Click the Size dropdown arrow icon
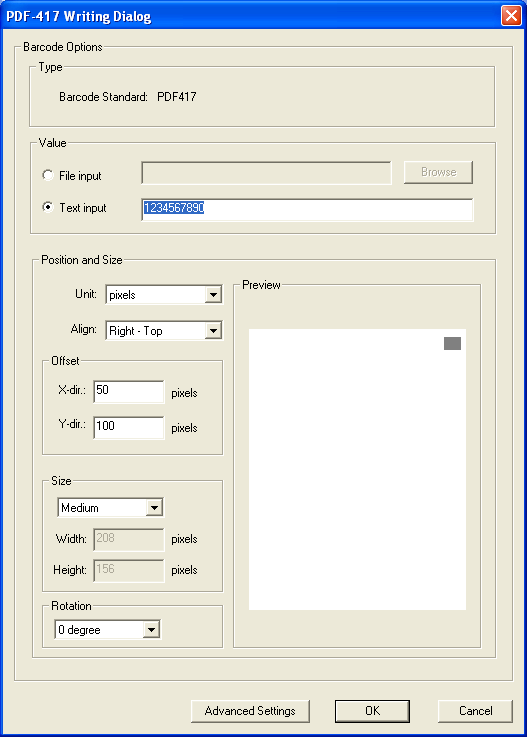The height and width of the screenshot is (737, 527). pyautogui.click(x=154, y=508)
